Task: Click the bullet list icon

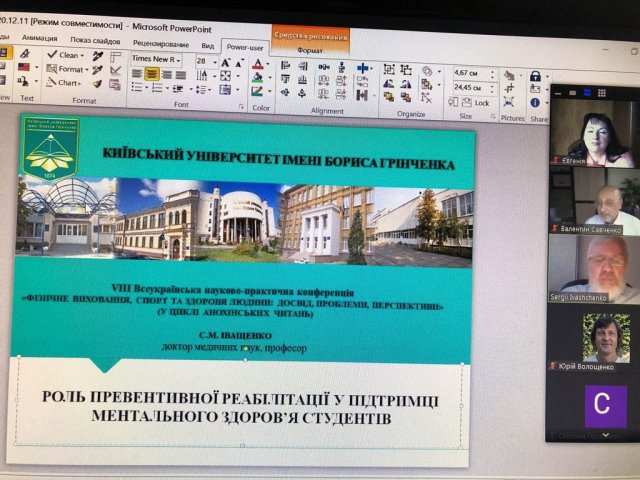Action: click(x=137, y=87)
